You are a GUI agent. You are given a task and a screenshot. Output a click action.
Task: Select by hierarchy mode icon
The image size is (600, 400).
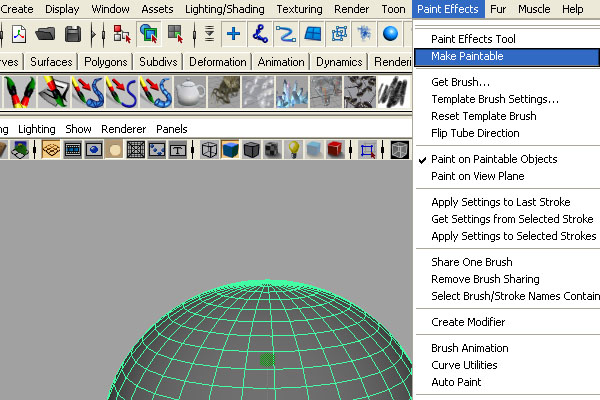click(x=122, y=34)
